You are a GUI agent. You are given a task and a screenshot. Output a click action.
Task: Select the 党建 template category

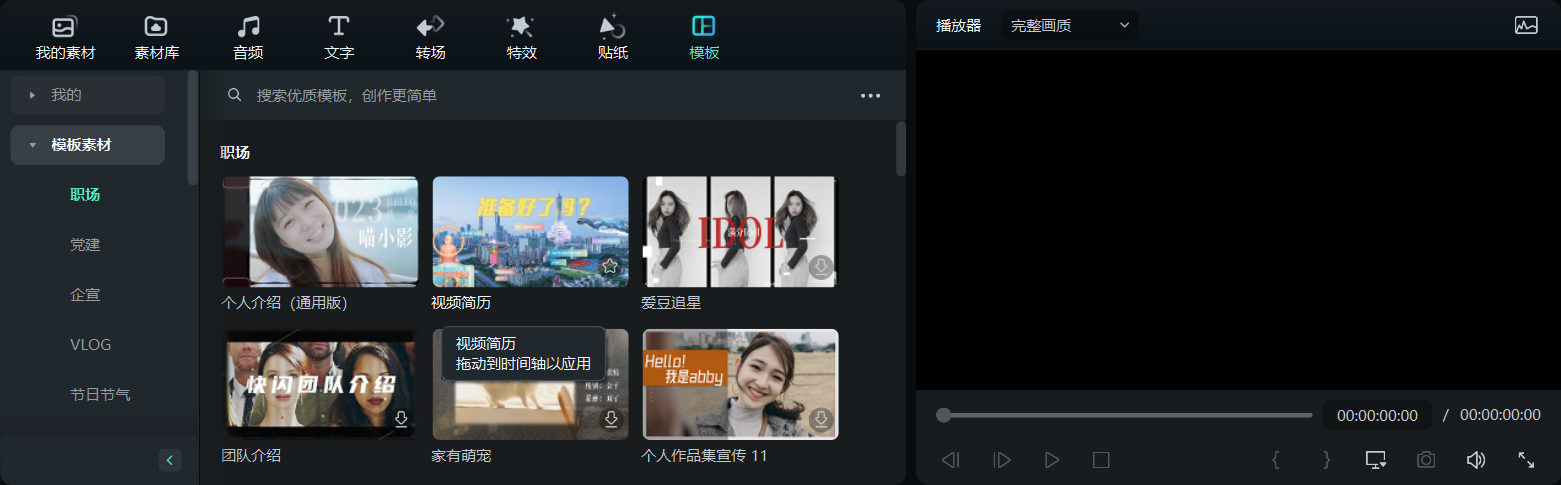[85, 244]
